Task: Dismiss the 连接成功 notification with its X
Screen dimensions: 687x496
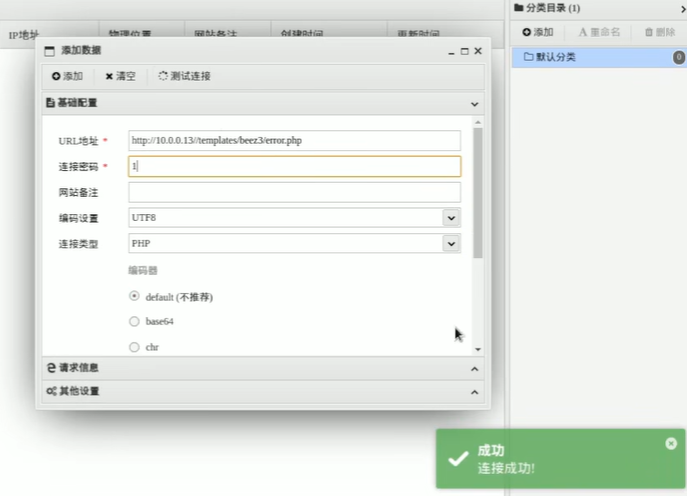Action: [x=670, y=443]
